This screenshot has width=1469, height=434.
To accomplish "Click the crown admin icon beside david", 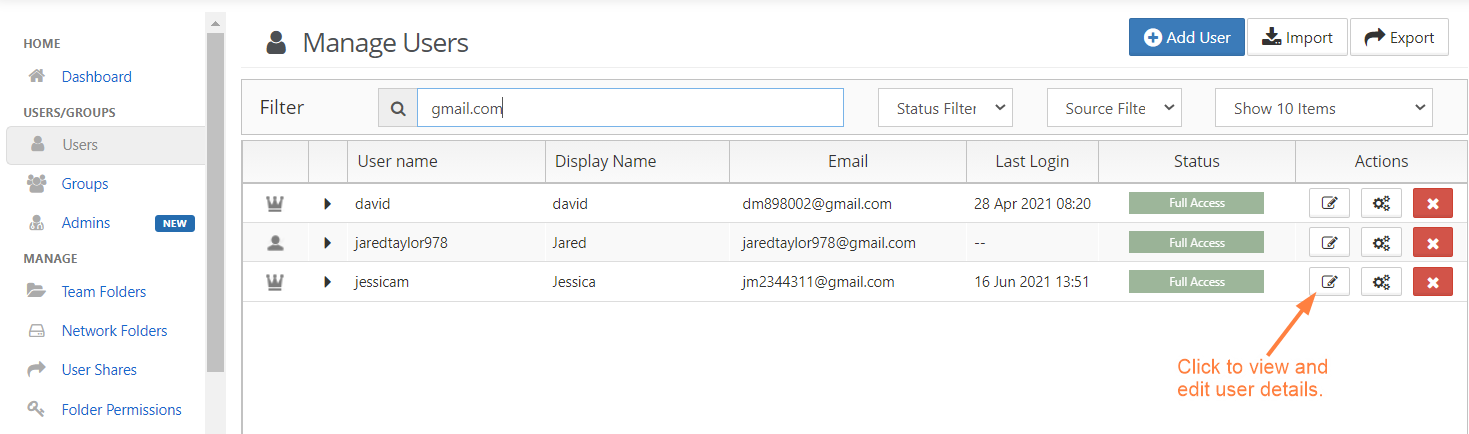I will [x=275, y=203].
